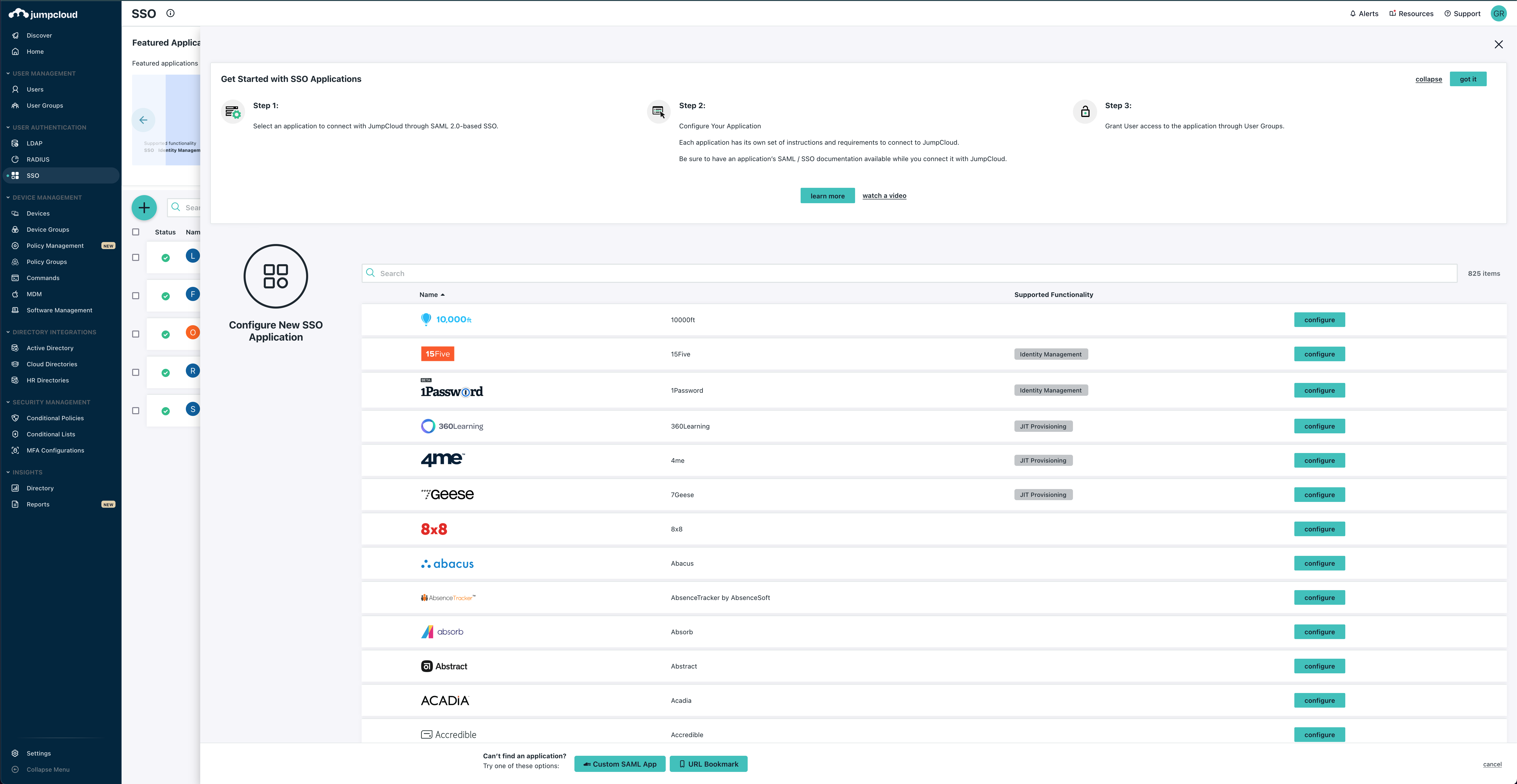The height and width of the screenshot is (784, 1517).
Task: Configure the Accredible application
Action: [x=1319, y=735]
